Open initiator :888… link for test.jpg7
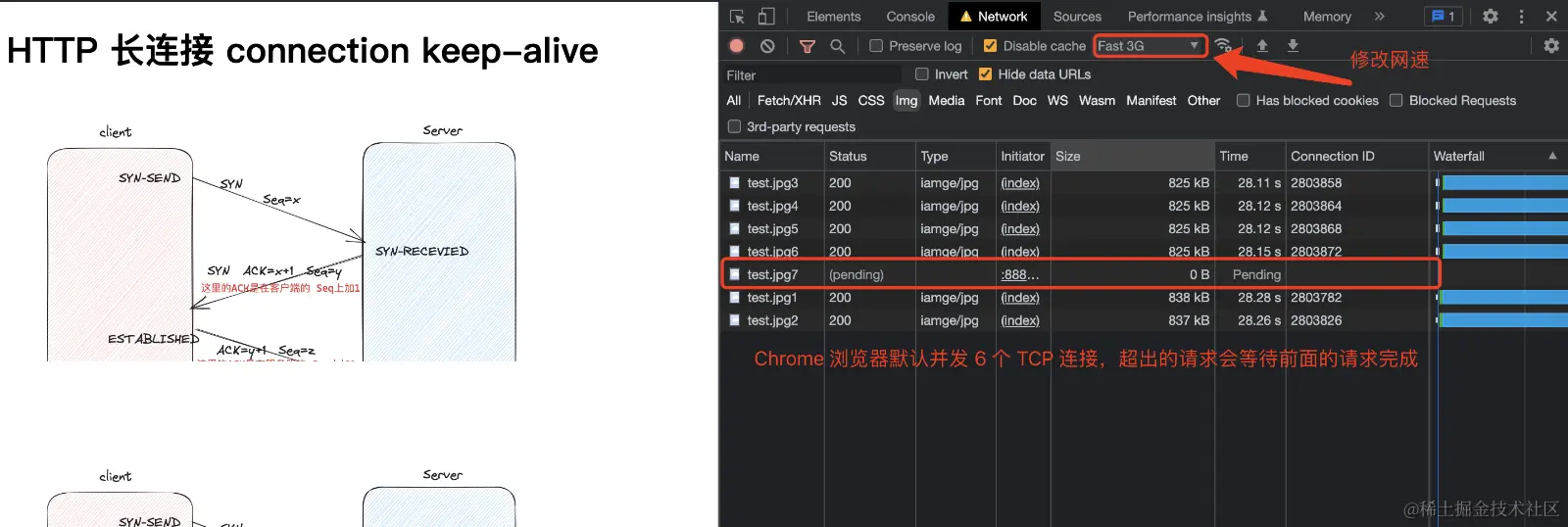The height and width of the screenshot is (527, 1568). coord(1020,275)
